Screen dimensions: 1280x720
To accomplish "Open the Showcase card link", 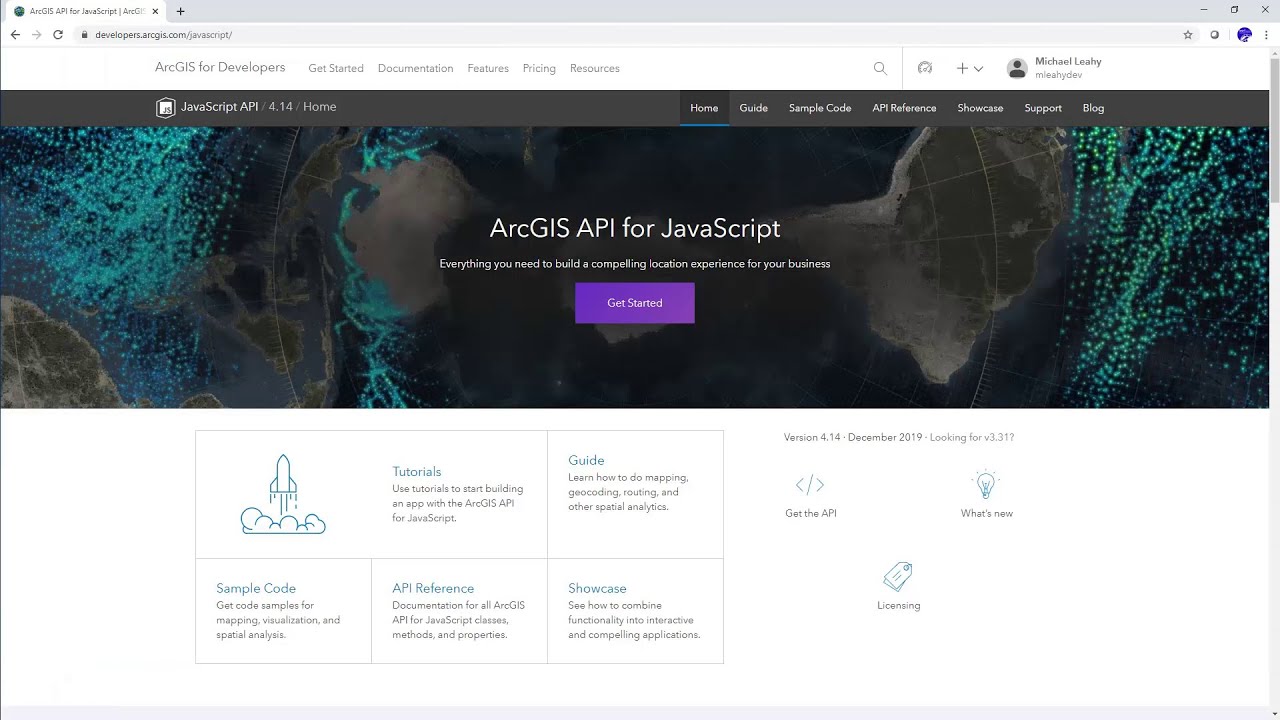I will (x=597, y=588).
